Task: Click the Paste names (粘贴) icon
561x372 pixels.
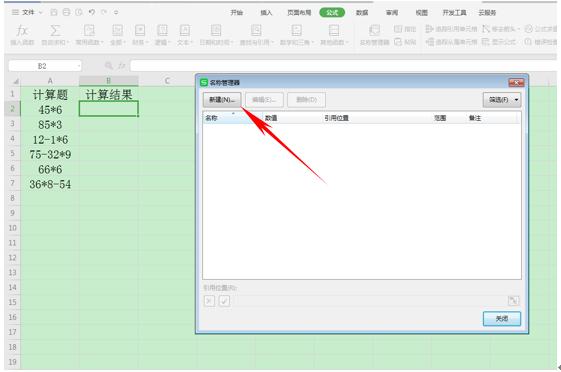Action: point(398,42)
